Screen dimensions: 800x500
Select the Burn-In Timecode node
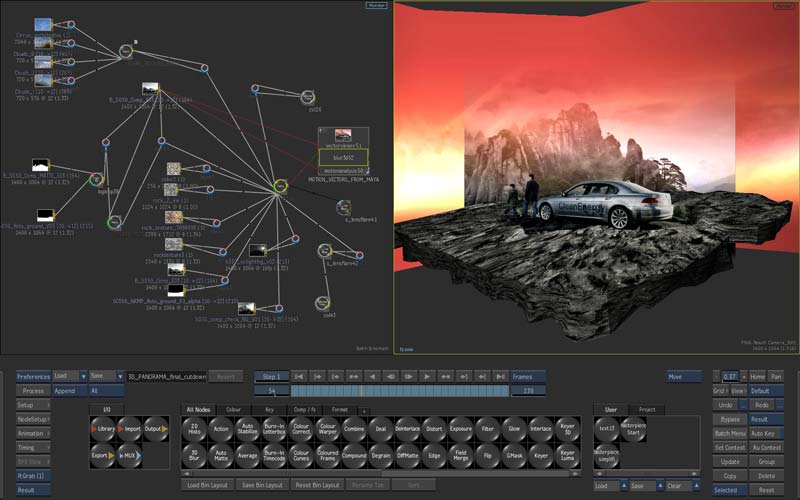tap(274, 456)
